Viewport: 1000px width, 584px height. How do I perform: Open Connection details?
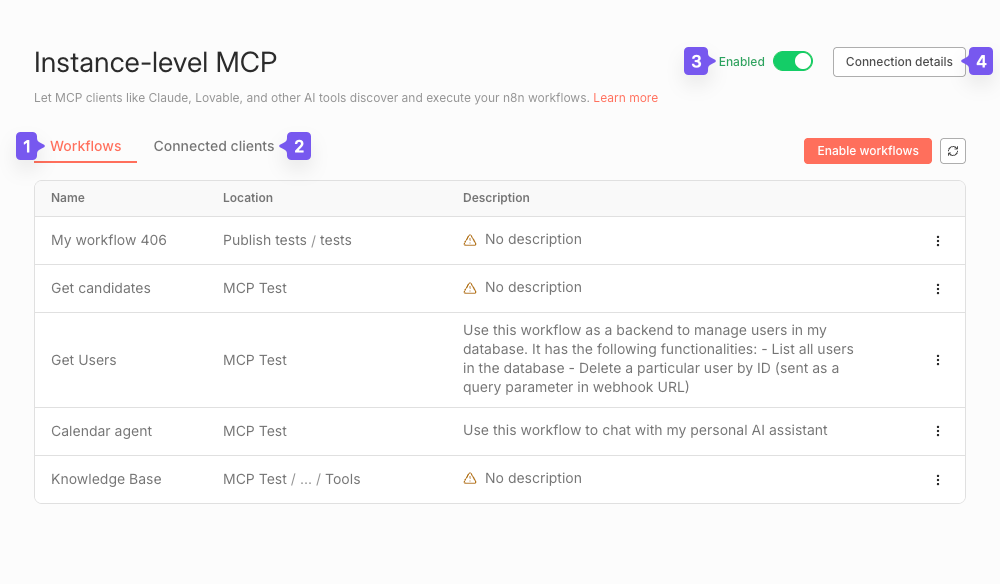click(x=899, y=61)
